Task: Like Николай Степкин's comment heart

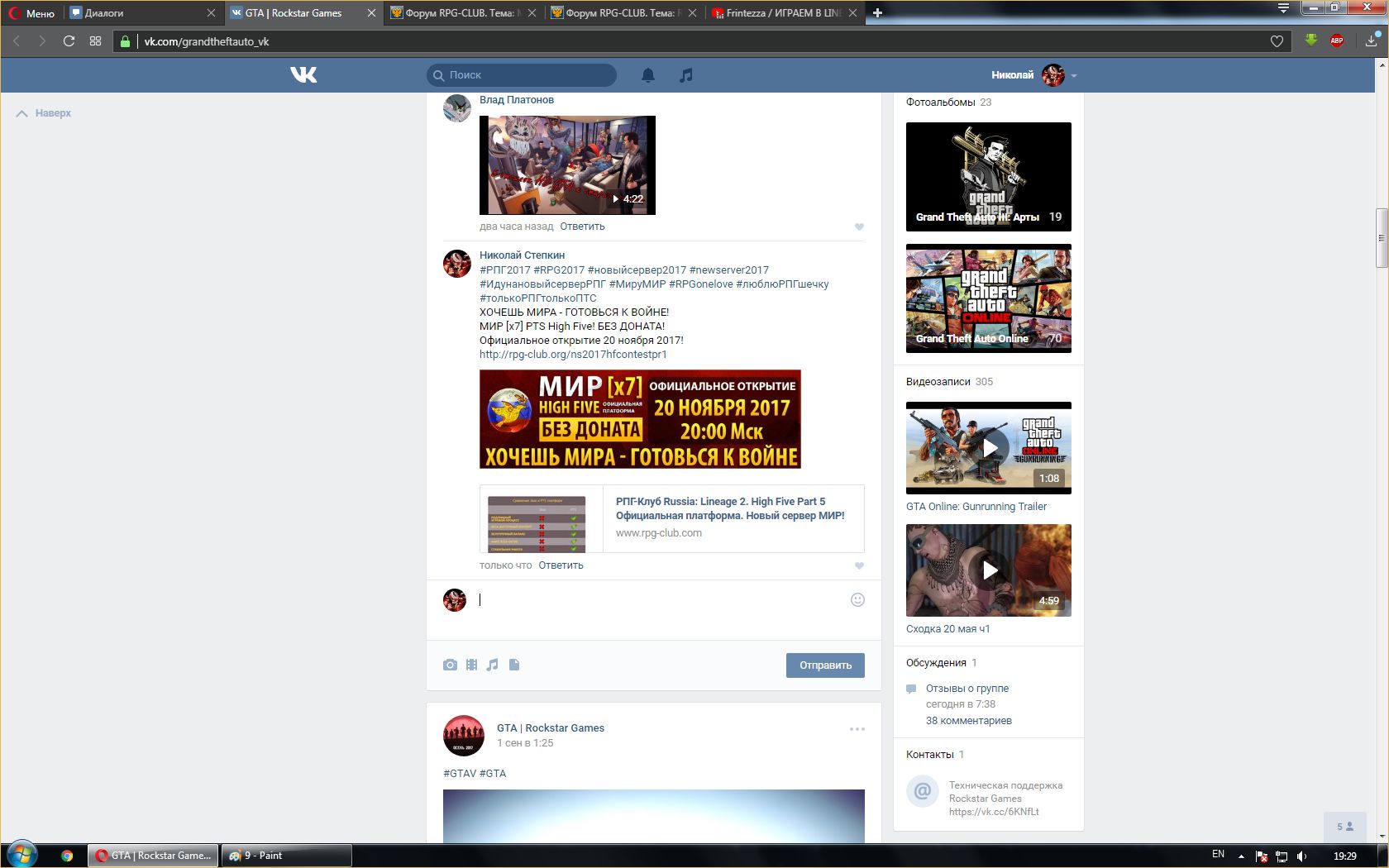Action: [x=859, y=565]
